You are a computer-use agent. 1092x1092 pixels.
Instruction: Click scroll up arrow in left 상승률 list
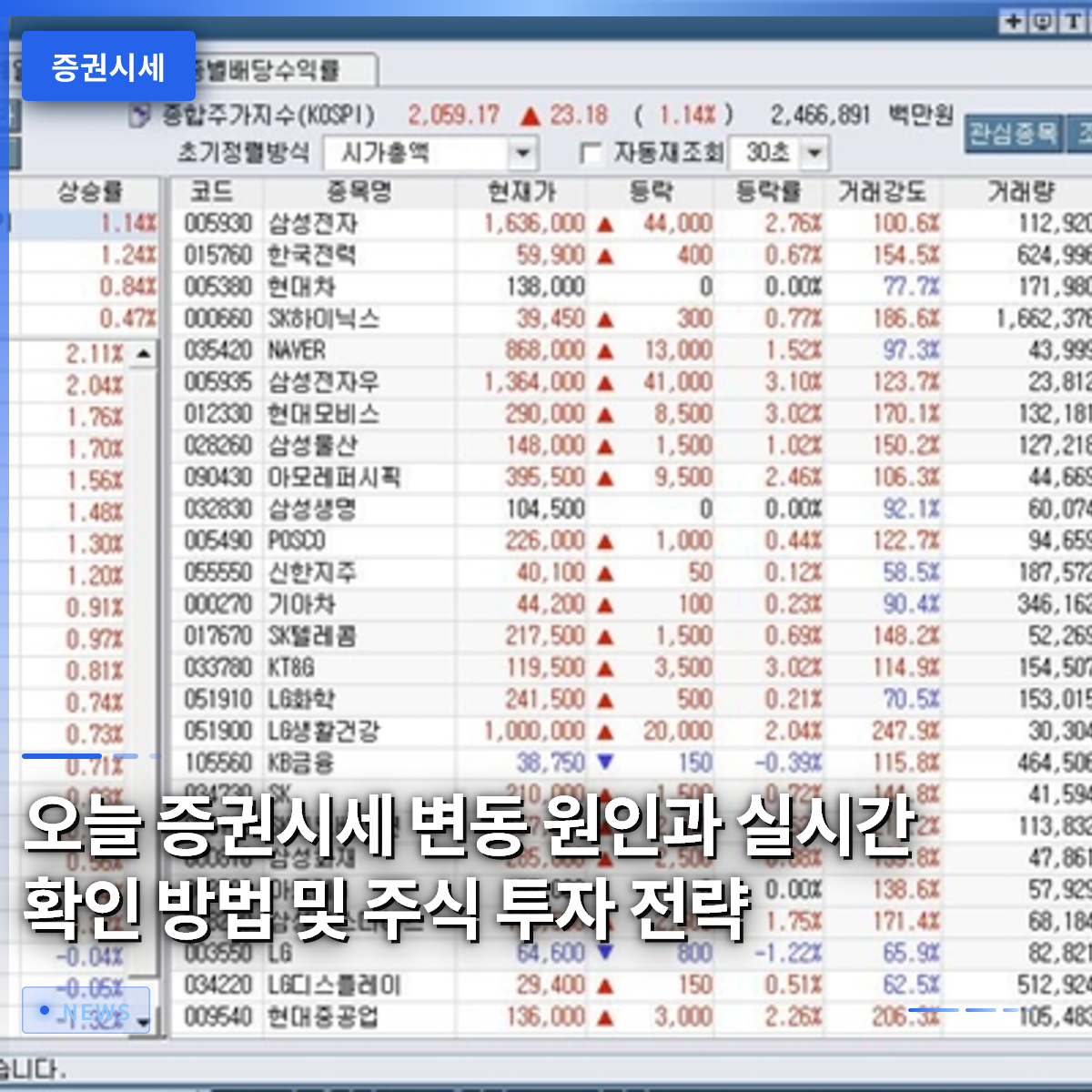pos(144,353)
